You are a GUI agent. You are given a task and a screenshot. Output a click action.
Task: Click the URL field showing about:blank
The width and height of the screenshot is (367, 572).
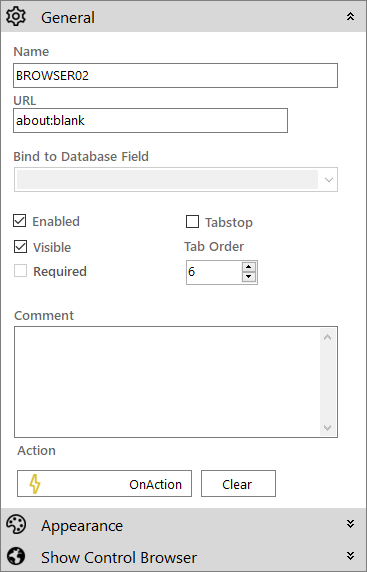coord(150,120)
